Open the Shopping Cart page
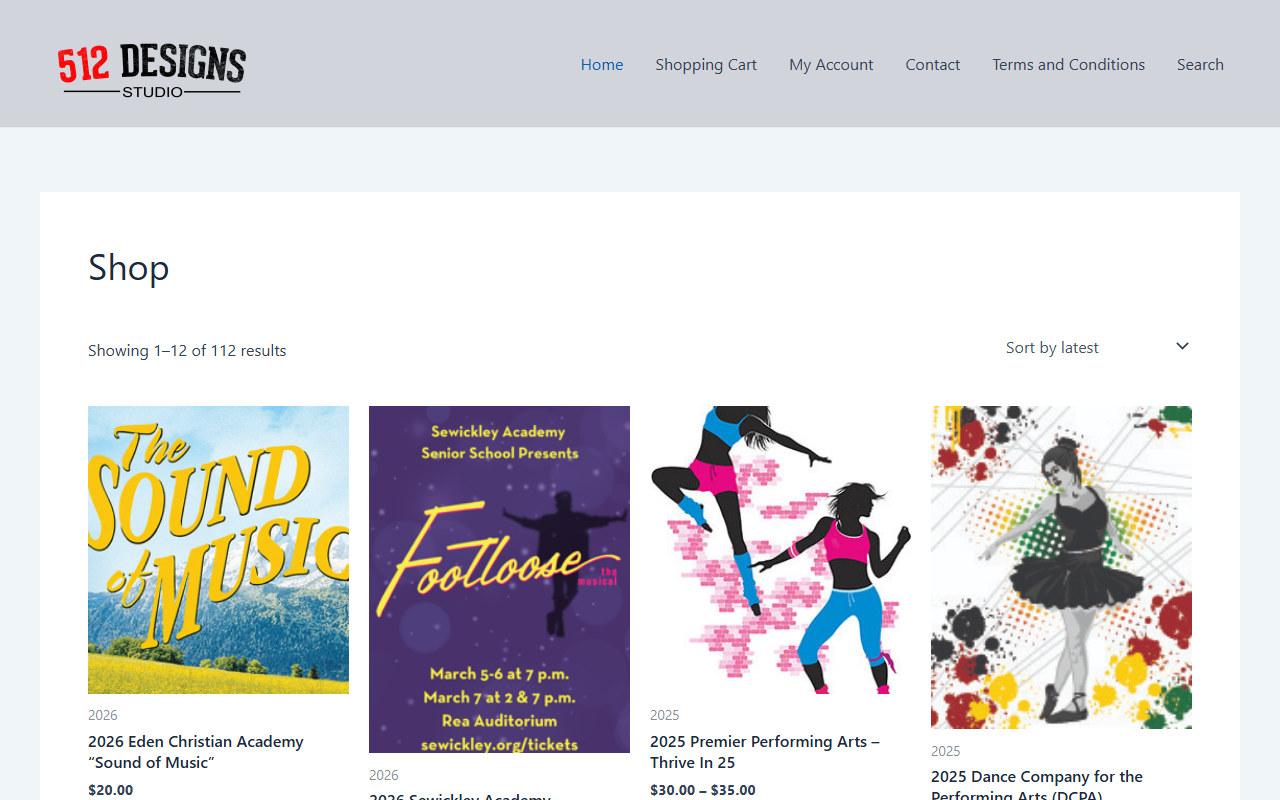This screenshot has width=1280, height=800. [706, 64]
